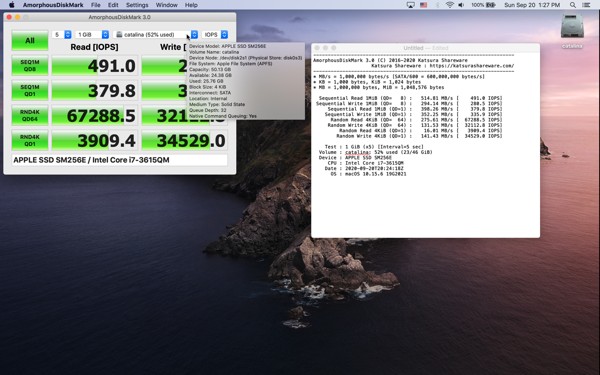Click the date and time in menu bar
The width and height of the screenshot is (600, 375).
[x=532, y=5]
